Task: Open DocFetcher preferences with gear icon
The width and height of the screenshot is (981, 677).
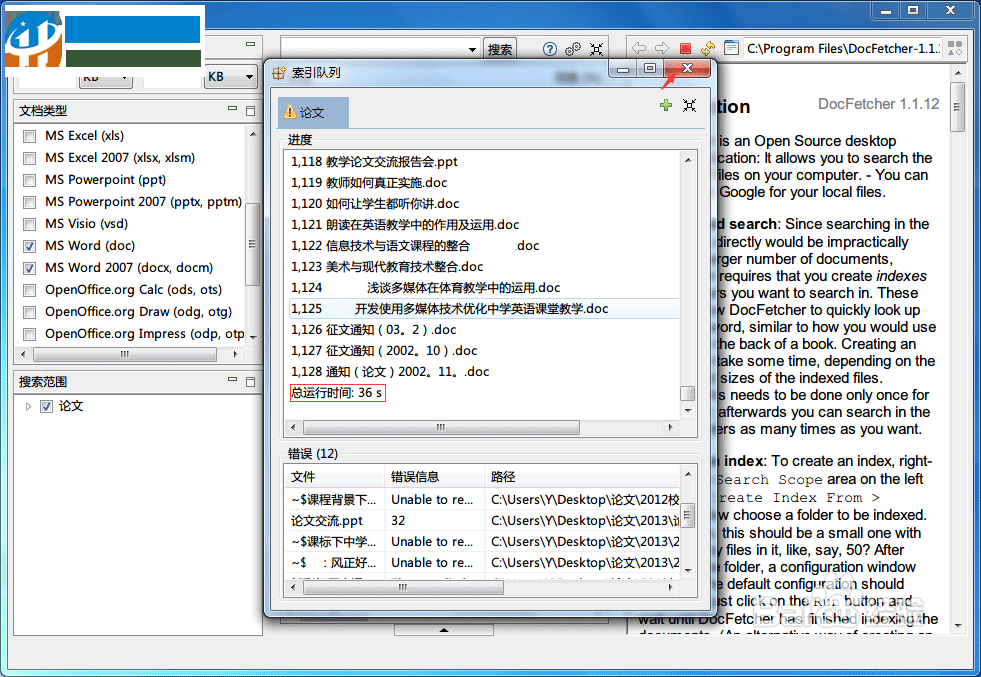Action: (571, 47)
